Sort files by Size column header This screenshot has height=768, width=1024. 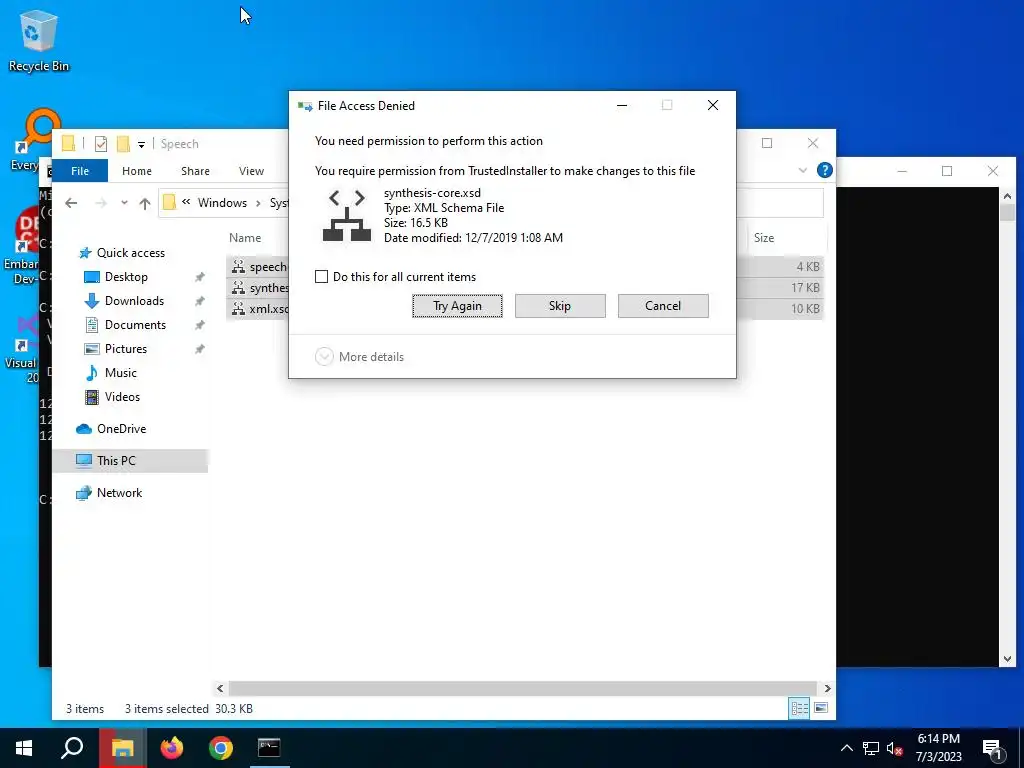click(x=763, y=238)
